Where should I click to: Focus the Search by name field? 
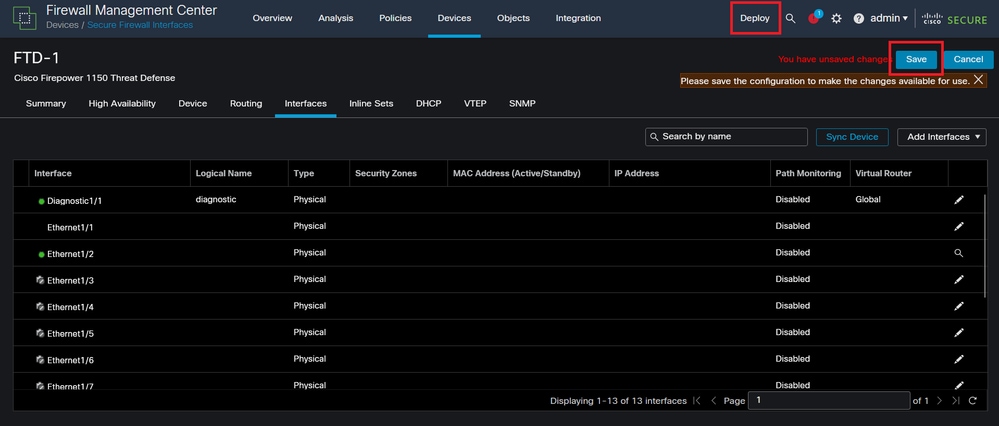[726, 137]
